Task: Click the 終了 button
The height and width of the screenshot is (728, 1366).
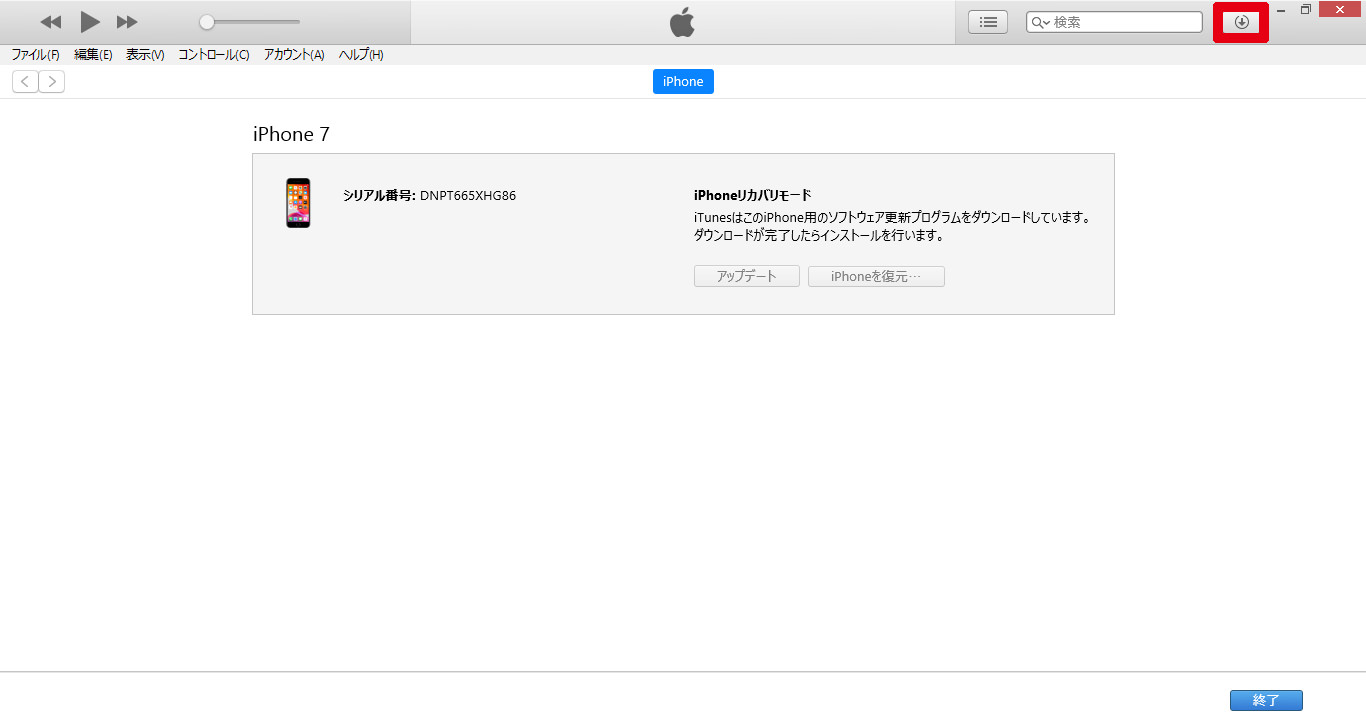Action: (1266, 701)
